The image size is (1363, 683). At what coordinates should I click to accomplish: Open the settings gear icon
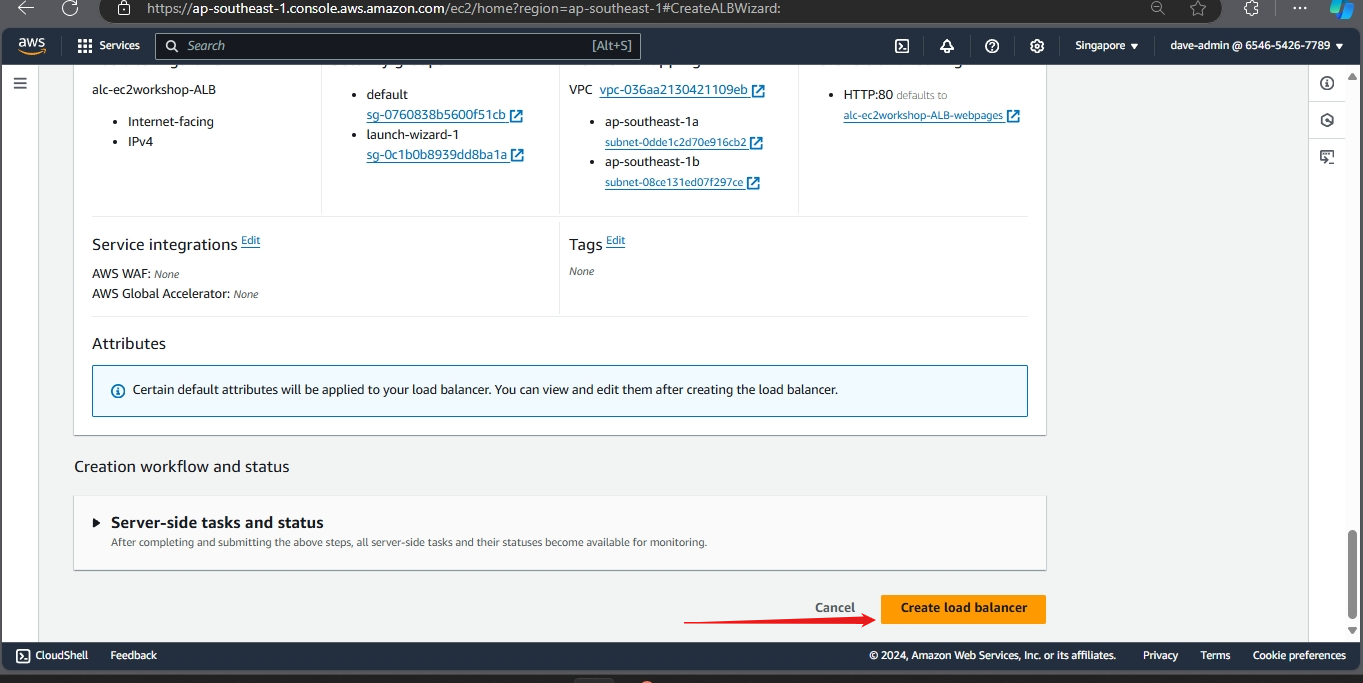pyautogui.click(x=1037, y=46)
